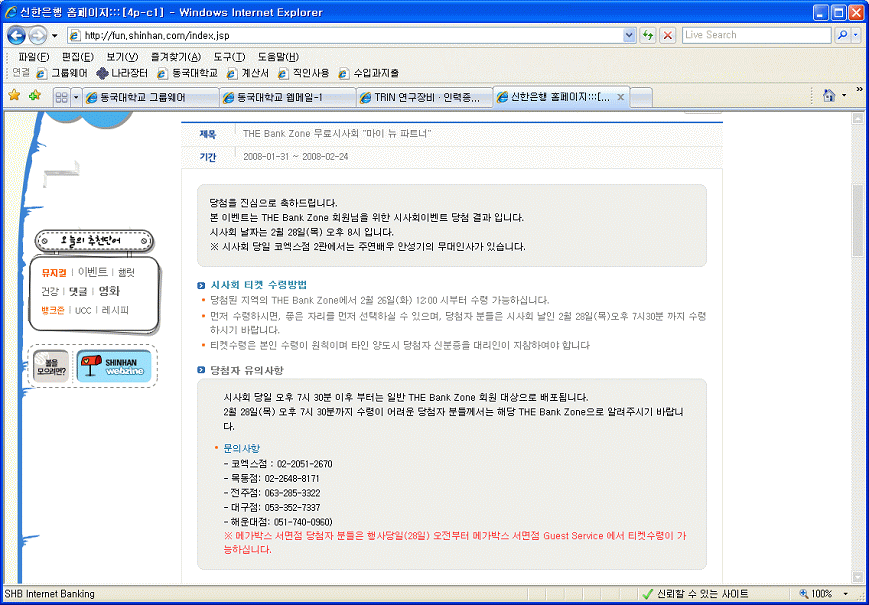Open the 그룹웨어 links bar bookmark
Viewport: 869px width, 605px height.
coord(62,73)
